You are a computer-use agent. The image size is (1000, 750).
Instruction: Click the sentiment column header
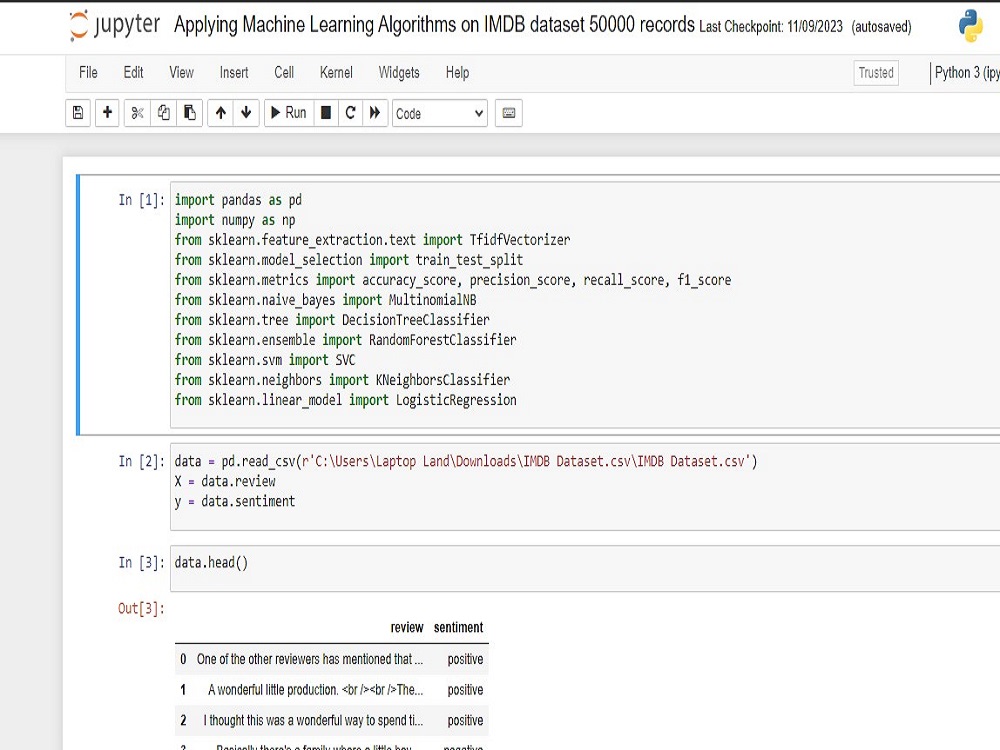(459, 628)
